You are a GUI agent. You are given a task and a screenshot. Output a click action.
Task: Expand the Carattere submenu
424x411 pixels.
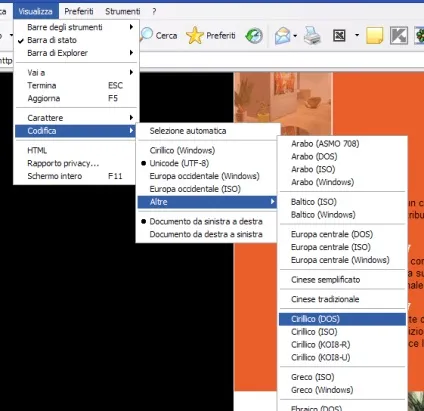[76, 118]
